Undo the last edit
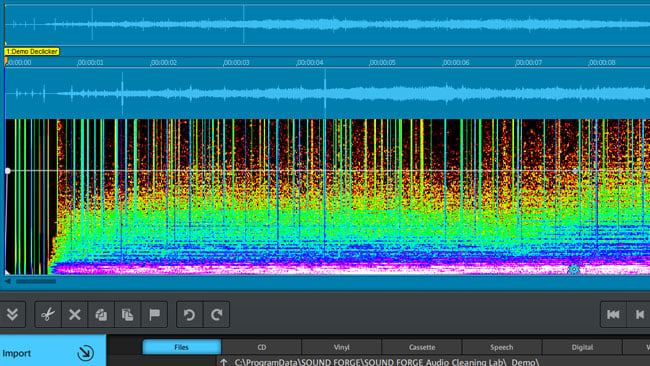This screenshot has height=366, width=650. 189,315
